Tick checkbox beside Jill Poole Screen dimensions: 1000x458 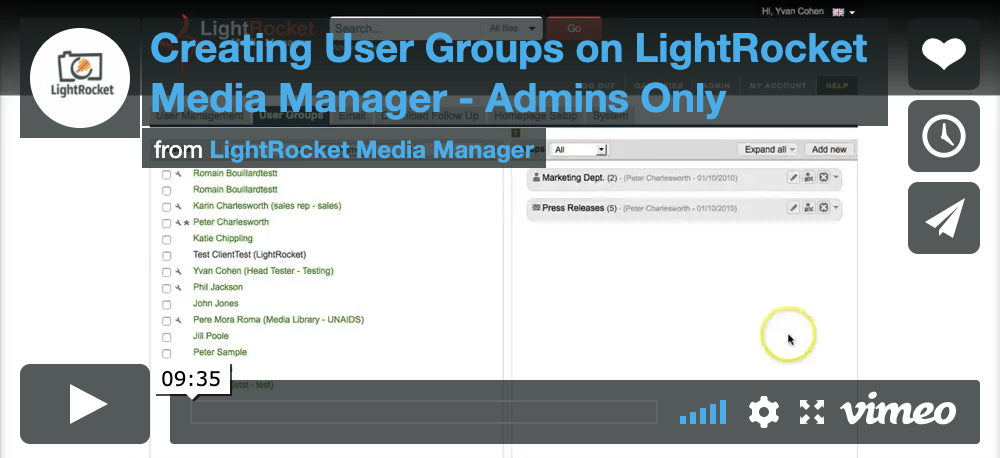pyautogui.click(x=166, y=337)
